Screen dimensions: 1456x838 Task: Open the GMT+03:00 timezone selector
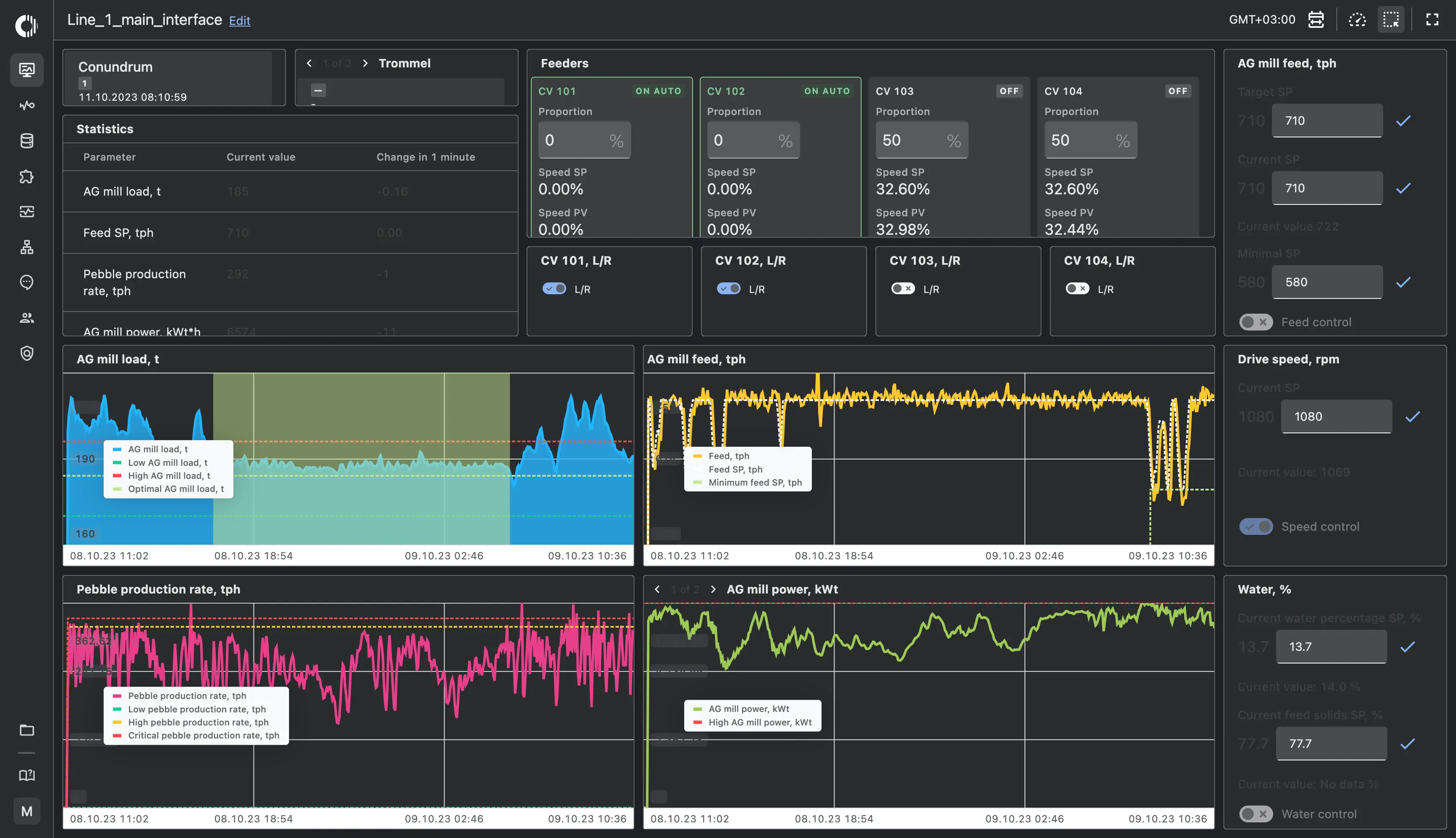1263,19
